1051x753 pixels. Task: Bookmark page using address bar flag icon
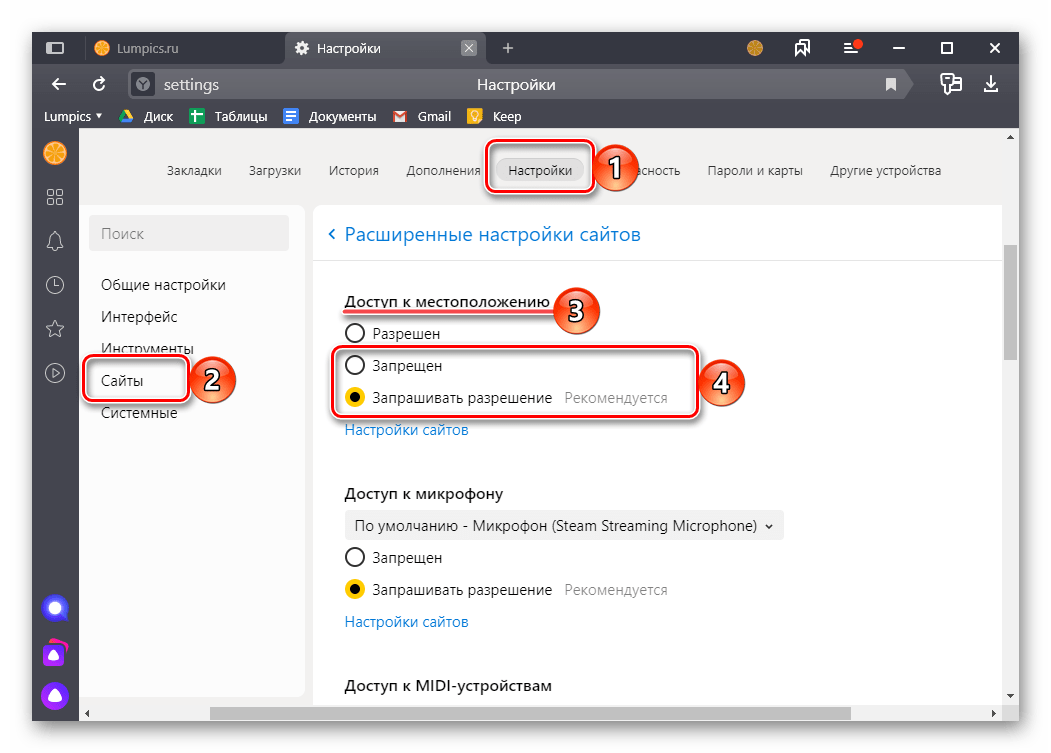pos(891,84)
